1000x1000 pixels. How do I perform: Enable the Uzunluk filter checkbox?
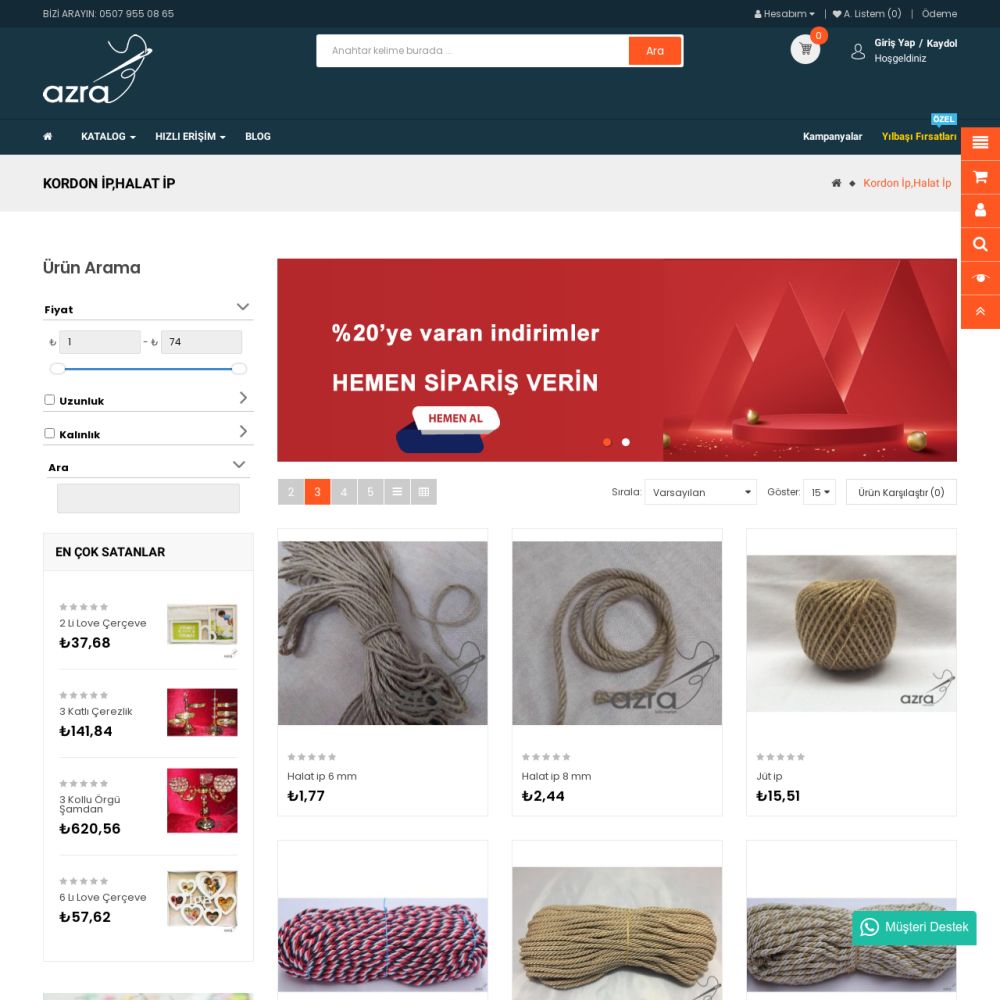point(50,400)
